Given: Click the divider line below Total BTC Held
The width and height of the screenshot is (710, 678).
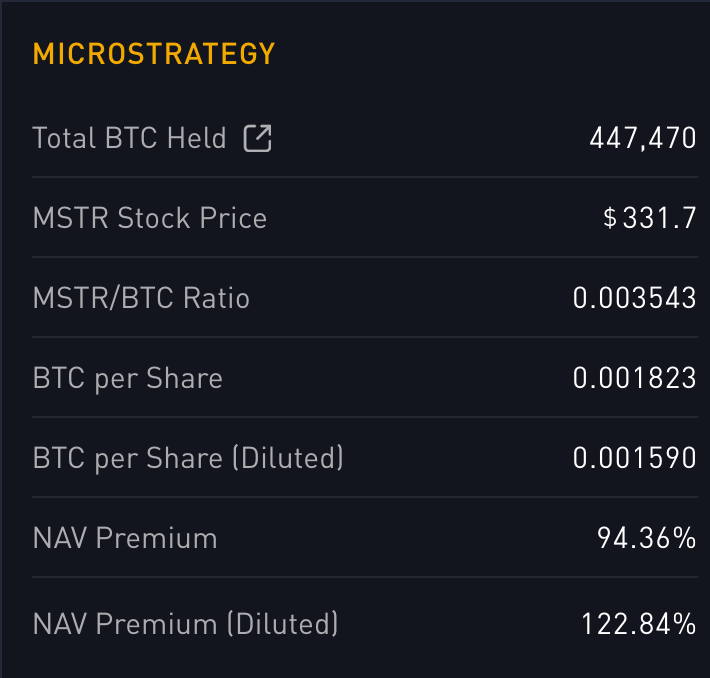Looking at the screenshot, I should [x=364, y=177].
